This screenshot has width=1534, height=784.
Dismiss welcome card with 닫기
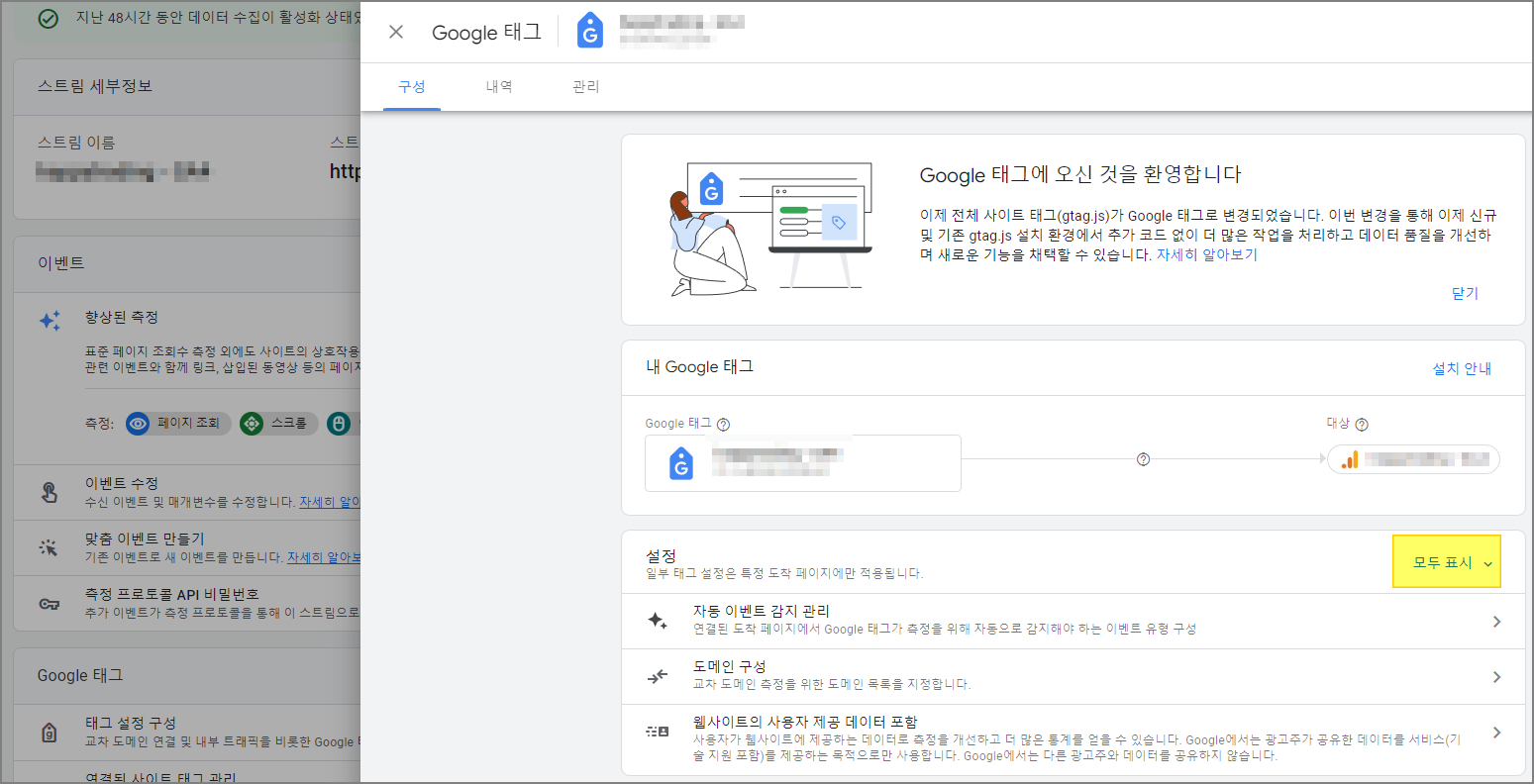pos(1465,293)
